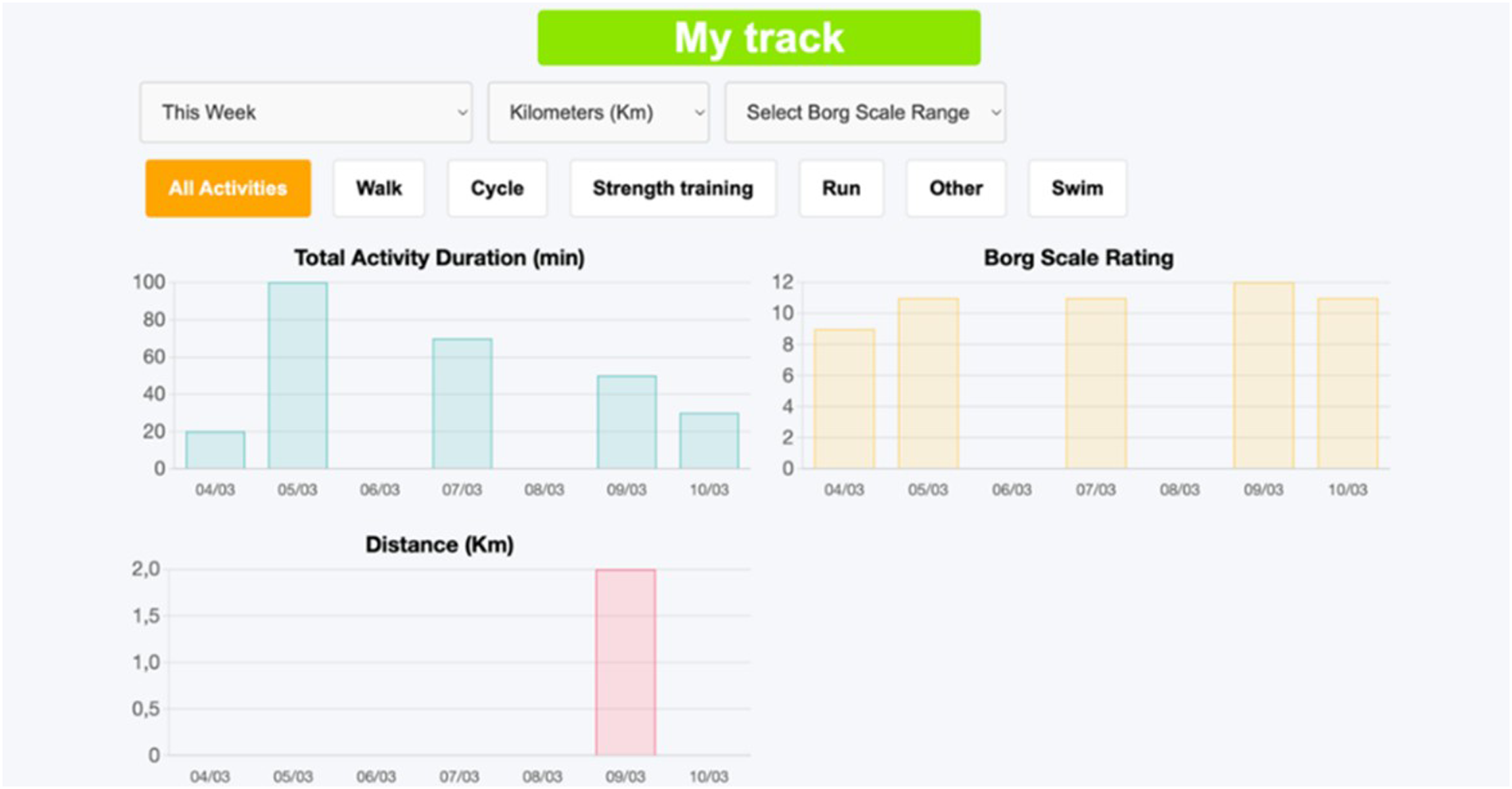Show only Strength training activities
Image resolution: width=1512 pixels, height=789 pixels.
[x=672, y=188]
